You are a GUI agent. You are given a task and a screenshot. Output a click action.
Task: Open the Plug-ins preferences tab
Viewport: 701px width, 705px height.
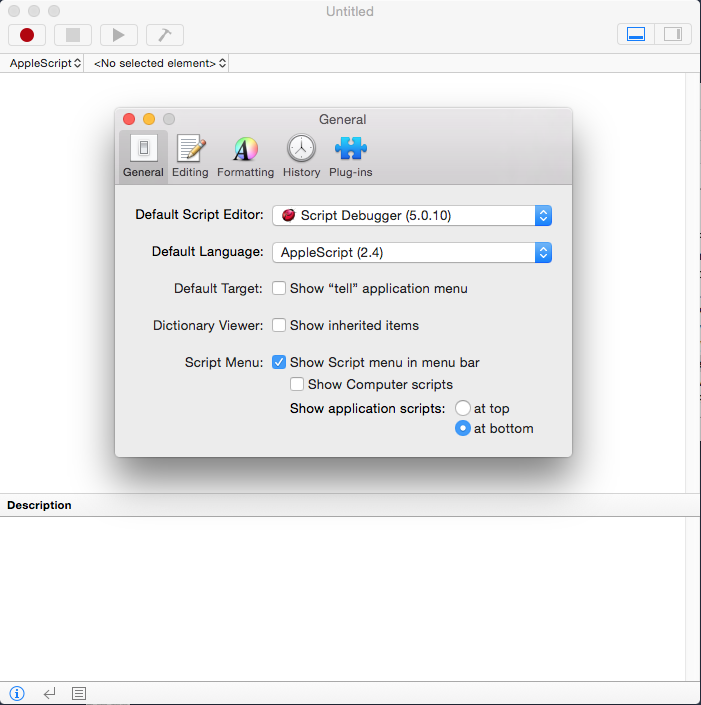point(351,156)
